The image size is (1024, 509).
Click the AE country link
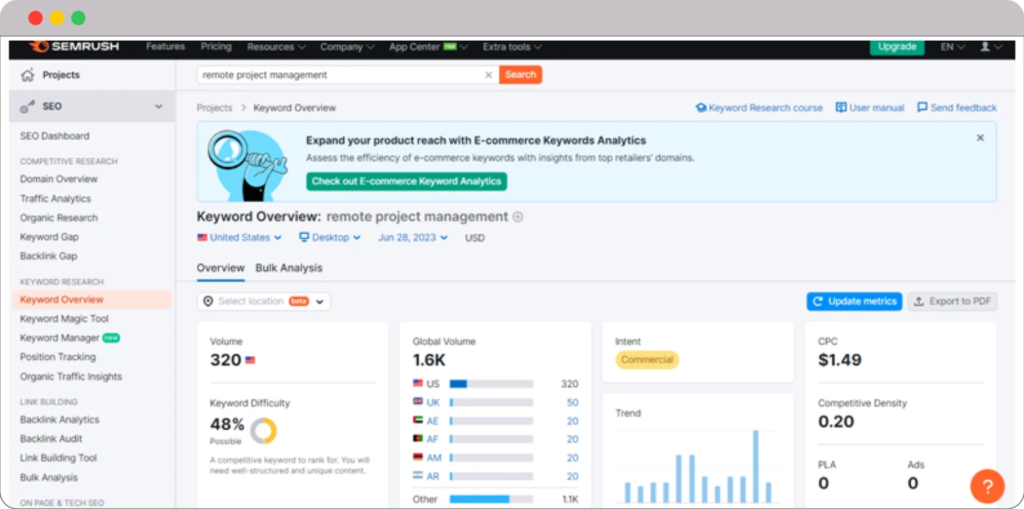(433, 421)
